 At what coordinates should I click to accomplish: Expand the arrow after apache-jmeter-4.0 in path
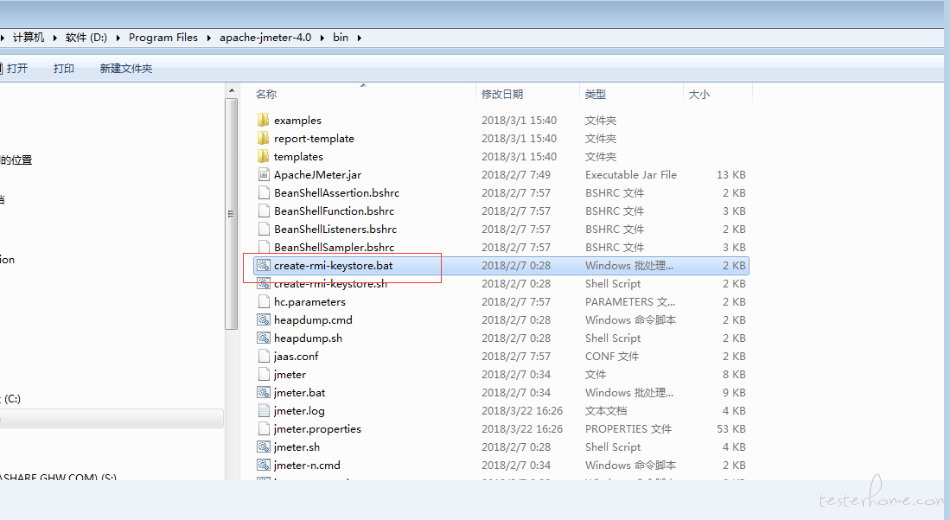pos(321,38)
